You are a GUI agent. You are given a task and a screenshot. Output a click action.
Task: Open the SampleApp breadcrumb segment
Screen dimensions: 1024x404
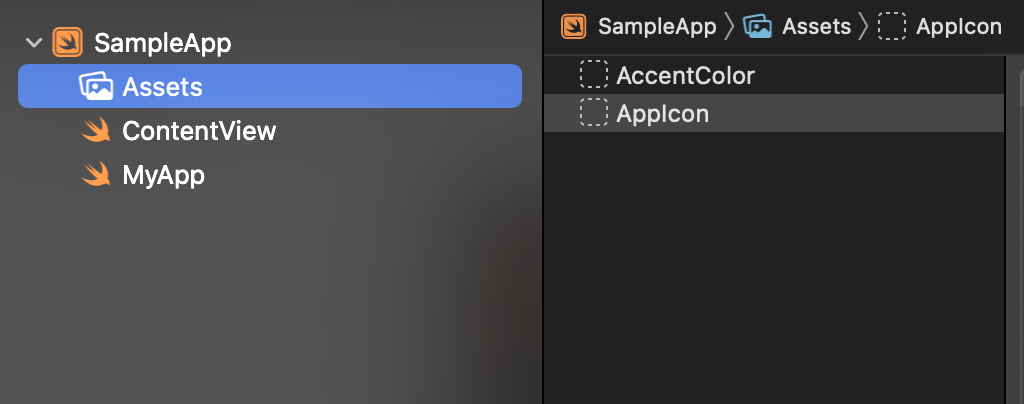click(657, 27)
